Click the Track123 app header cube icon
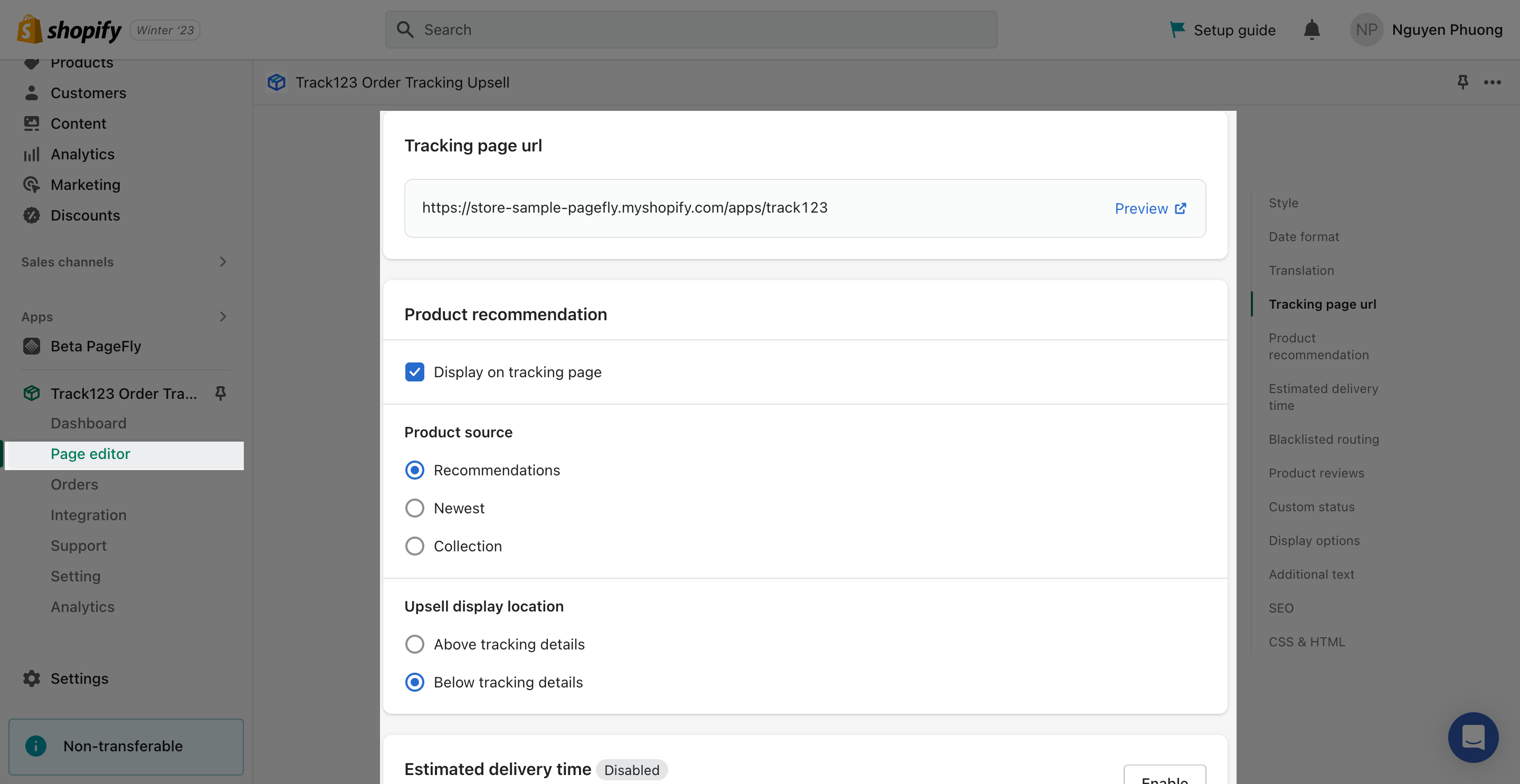This screenshot has height=784, width=1520. pos(276,82)
